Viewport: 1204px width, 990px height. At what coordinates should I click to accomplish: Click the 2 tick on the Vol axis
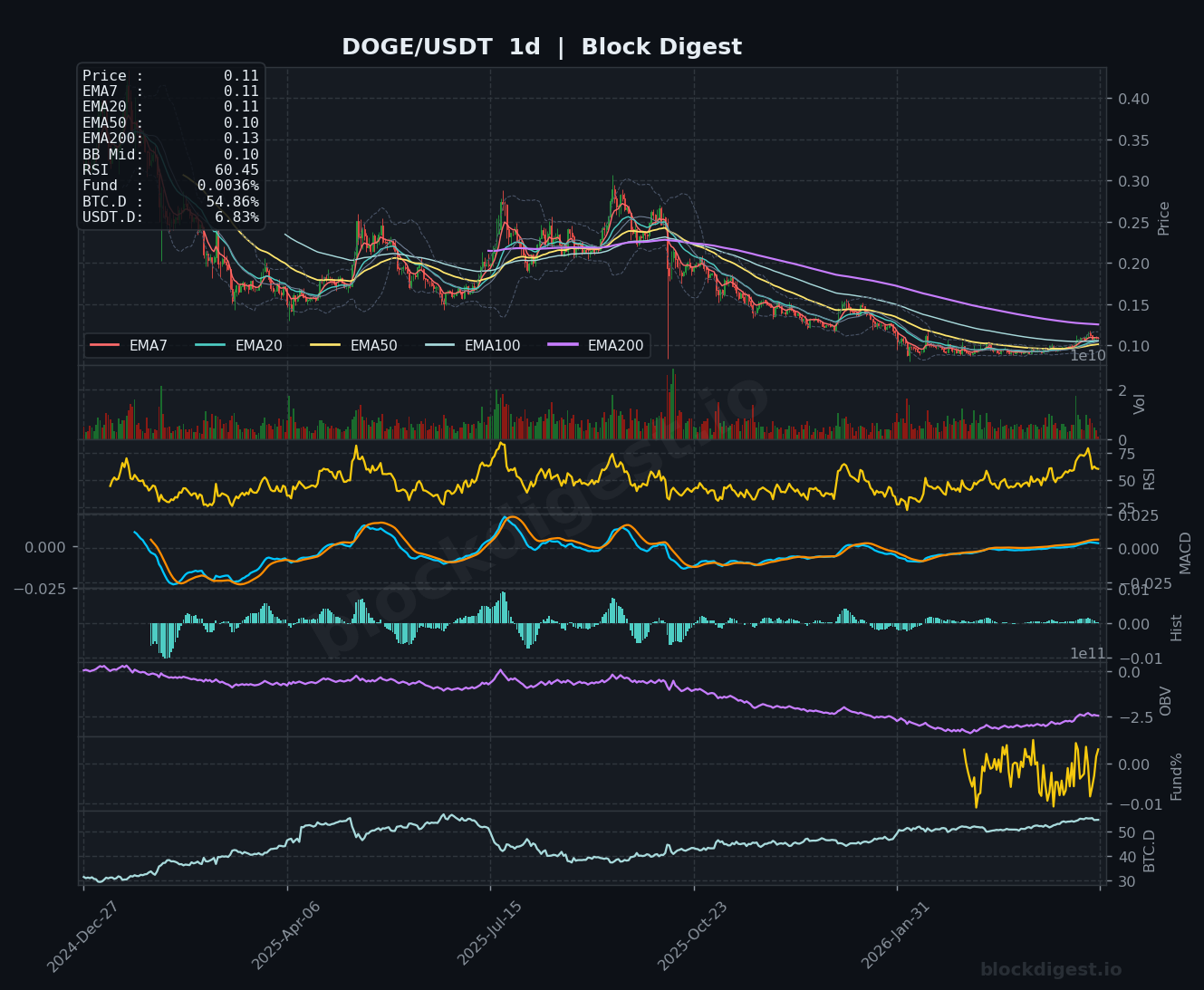point(1122,390)
